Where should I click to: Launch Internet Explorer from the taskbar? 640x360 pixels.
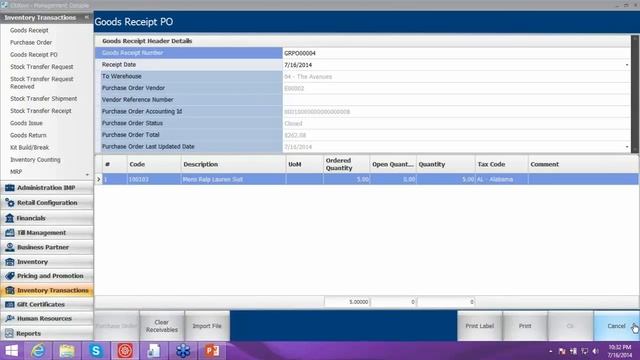pyautogui.click(x=38, y=351)
